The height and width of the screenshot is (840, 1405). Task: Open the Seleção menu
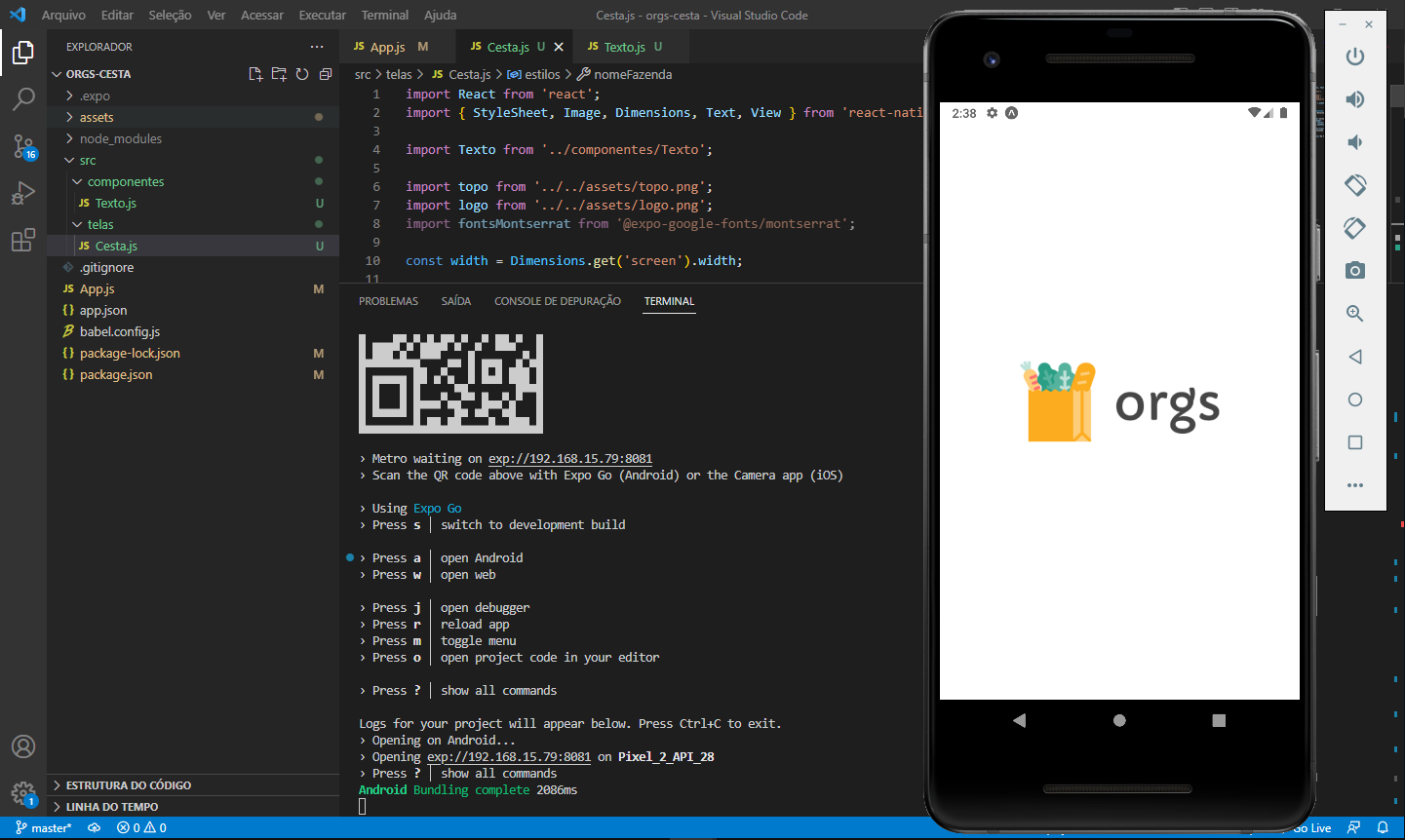point(170,16)
